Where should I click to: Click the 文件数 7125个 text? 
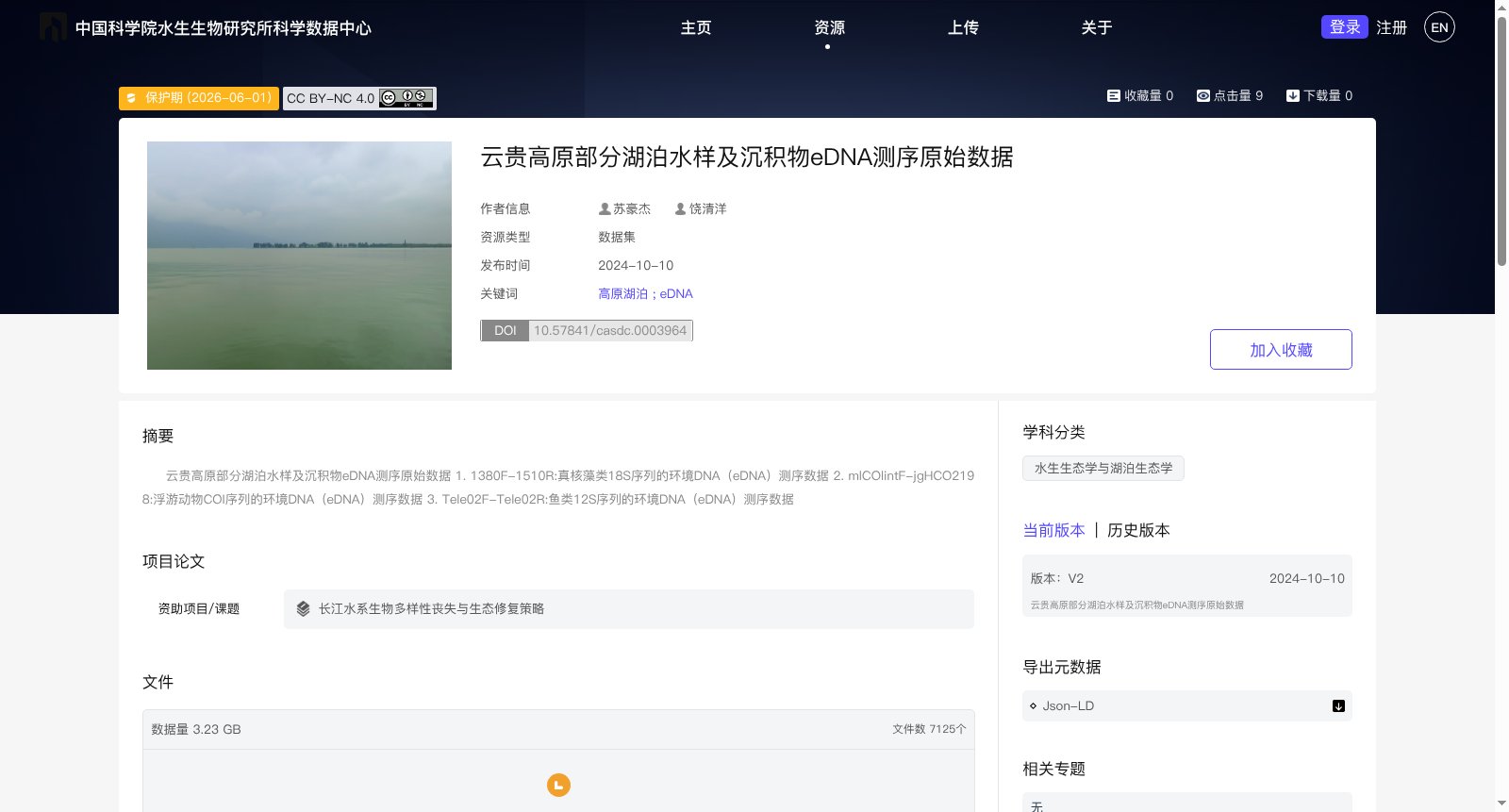coord(929,730)
